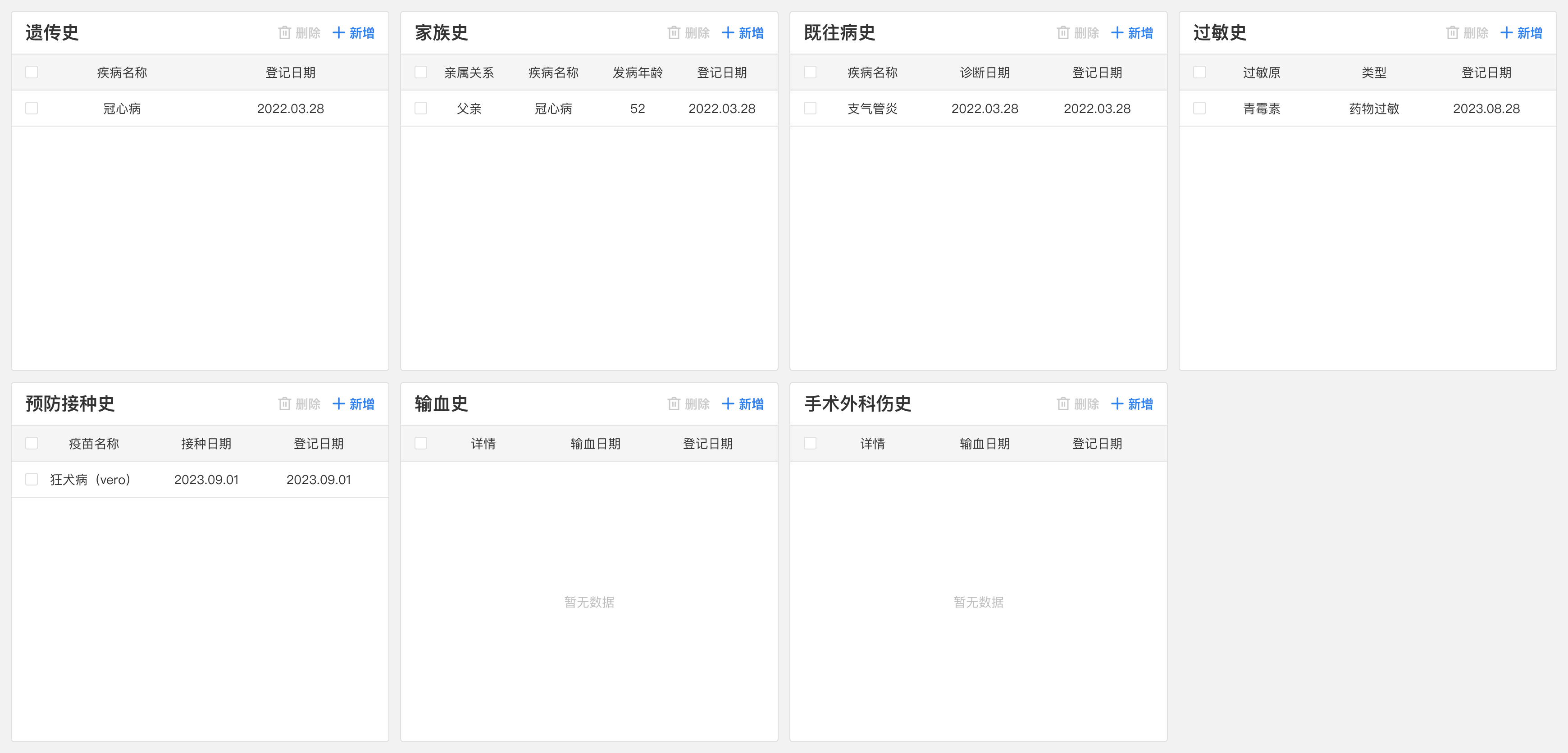Viewport: 1568px width, 753px height.
Task: Click the trash delete icon in 既往病史 panel
Action: tap(1063, 33)
